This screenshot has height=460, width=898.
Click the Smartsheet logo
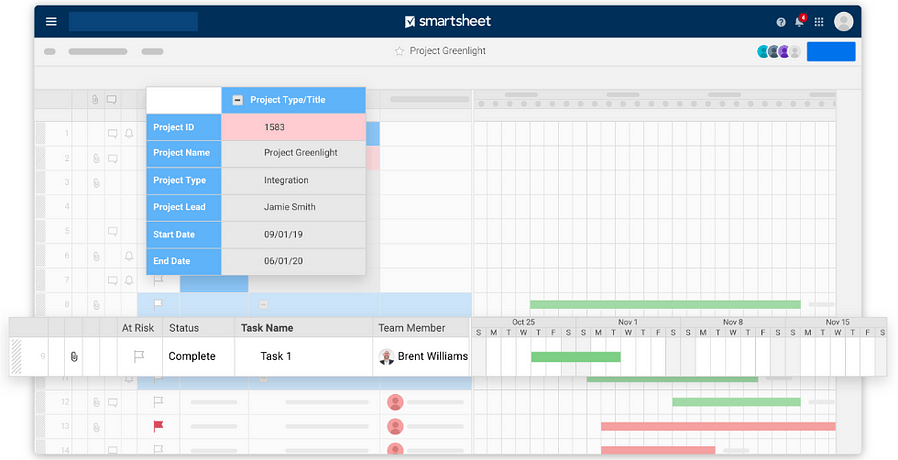(448, 21)
